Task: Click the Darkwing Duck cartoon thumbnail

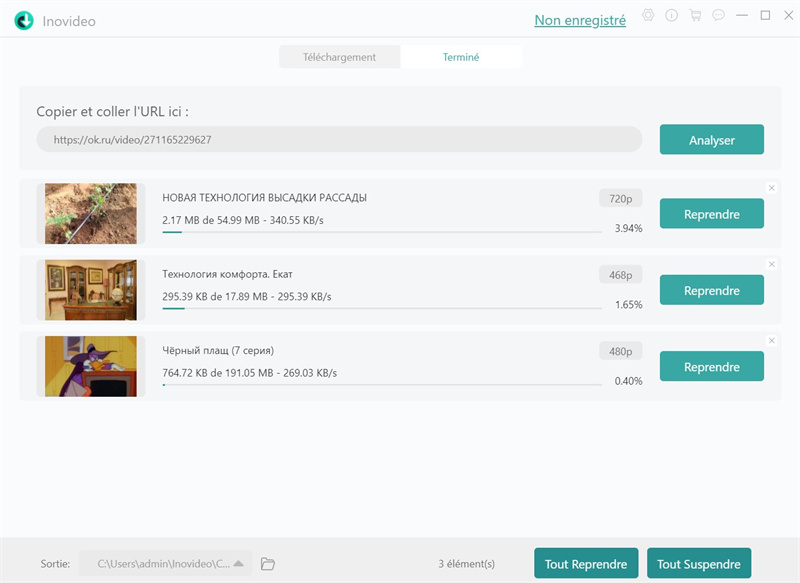Action: [x=91, y=366]
